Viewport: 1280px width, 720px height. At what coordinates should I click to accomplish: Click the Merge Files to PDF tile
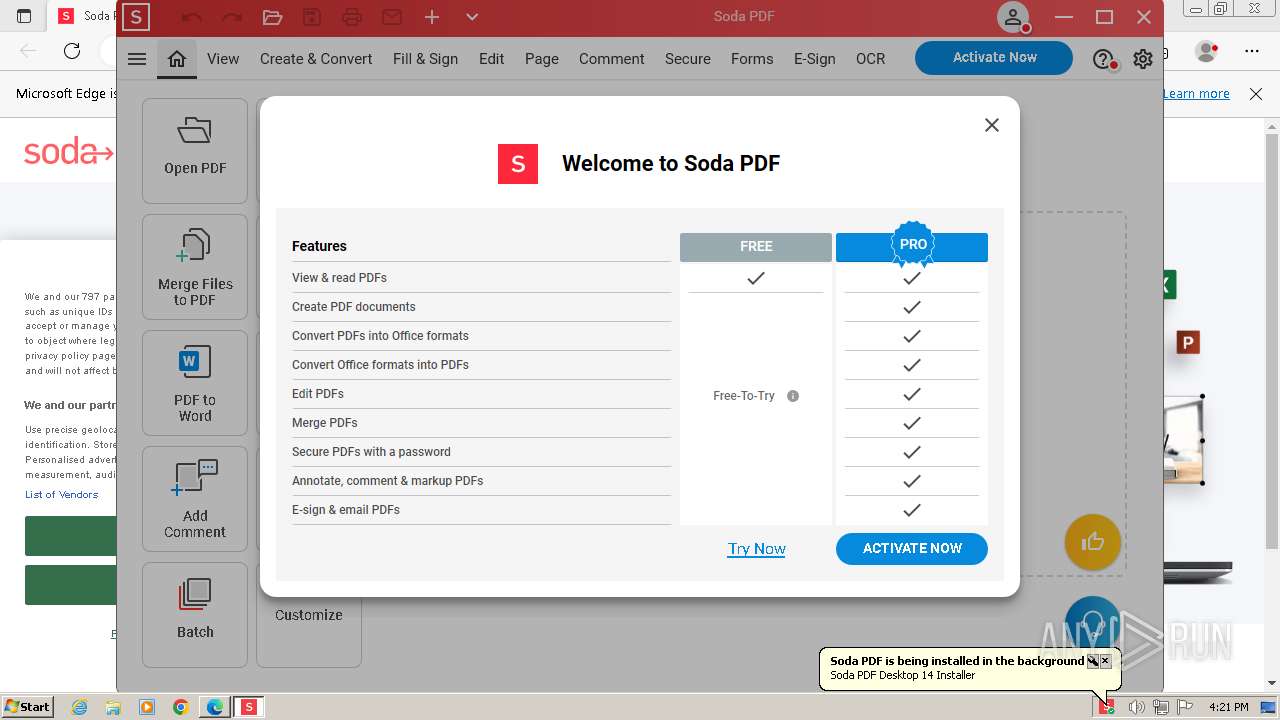(x=195, y=267)
